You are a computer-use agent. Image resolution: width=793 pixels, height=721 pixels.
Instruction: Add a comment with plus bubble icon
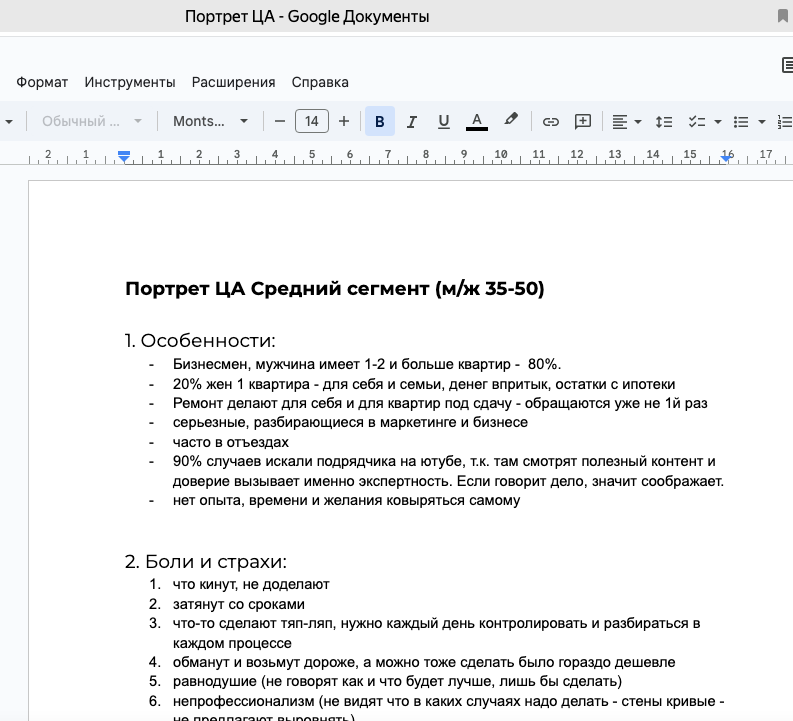click(583, 121)
